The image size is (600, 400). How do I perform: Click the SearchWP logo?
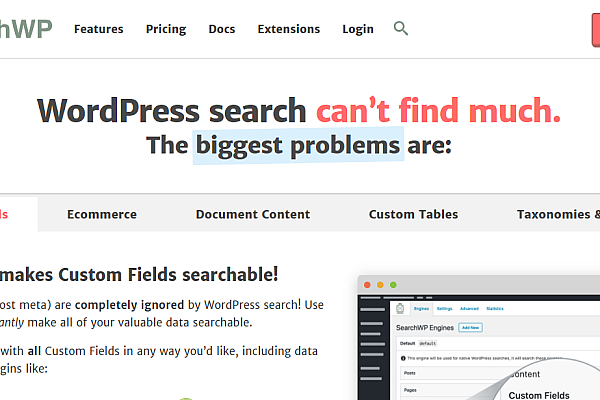(26, 29)
